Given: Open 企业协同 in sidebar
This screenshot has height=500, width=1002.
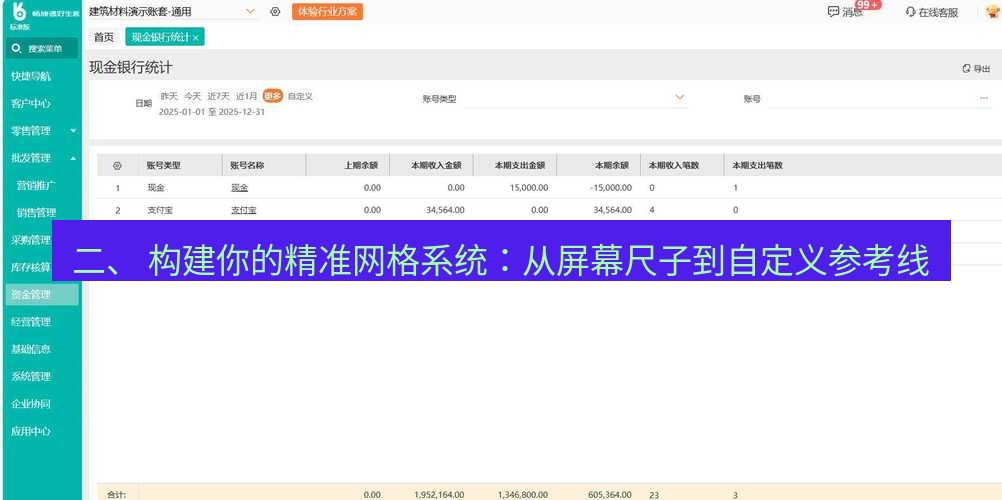Looking at the screenshot, I should click(31, 404).
